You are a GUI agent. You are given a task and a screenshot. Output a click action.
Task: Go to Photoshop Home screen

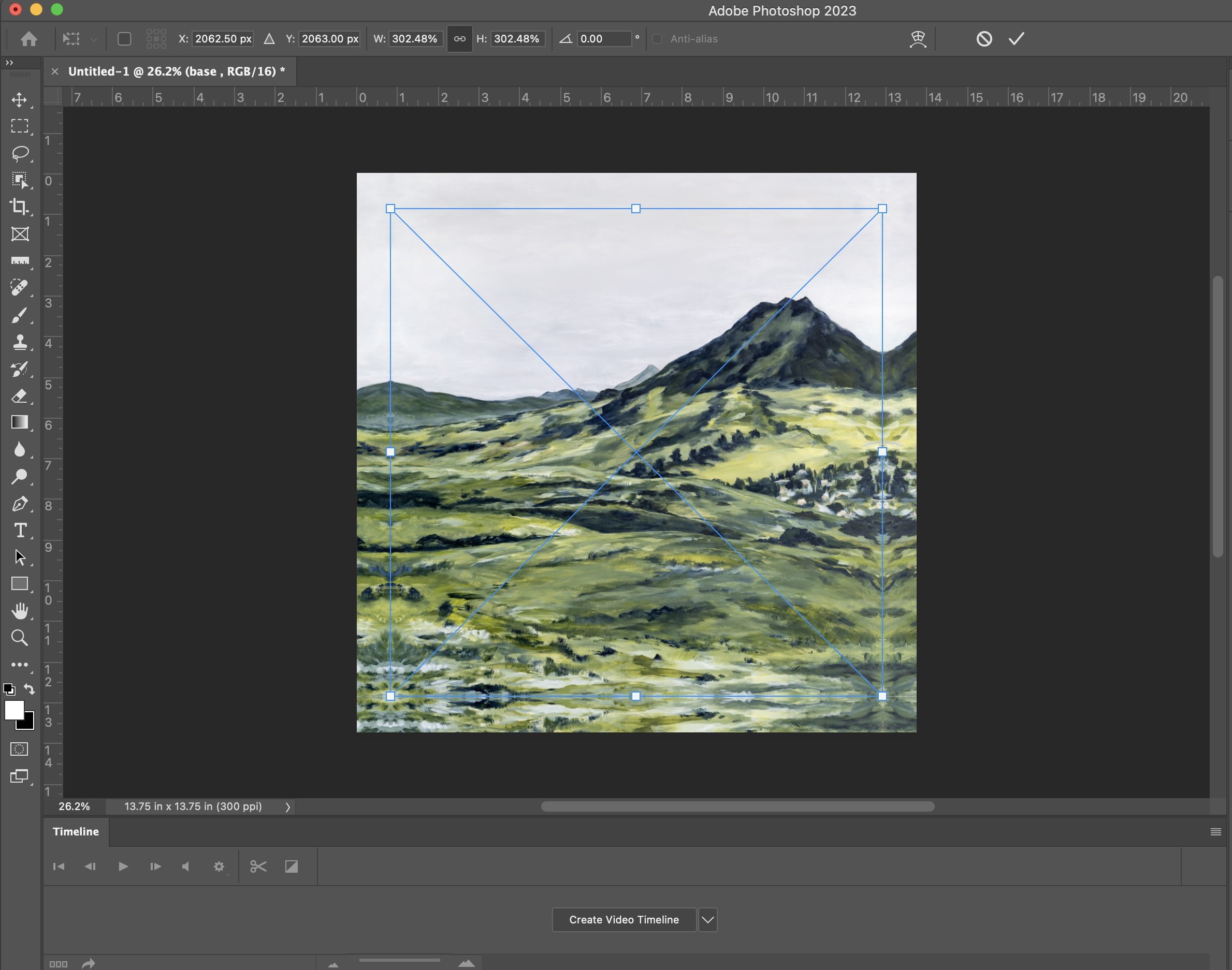tap(29, 39)
